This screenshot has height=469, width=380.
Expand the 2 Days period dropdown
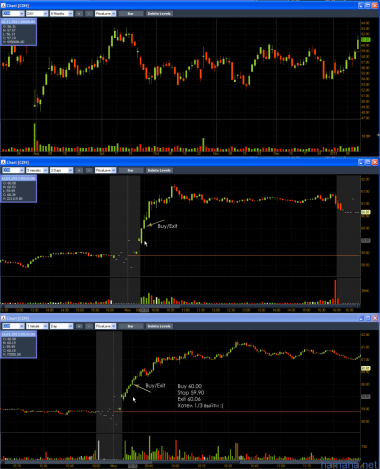(x=61, y=170)
